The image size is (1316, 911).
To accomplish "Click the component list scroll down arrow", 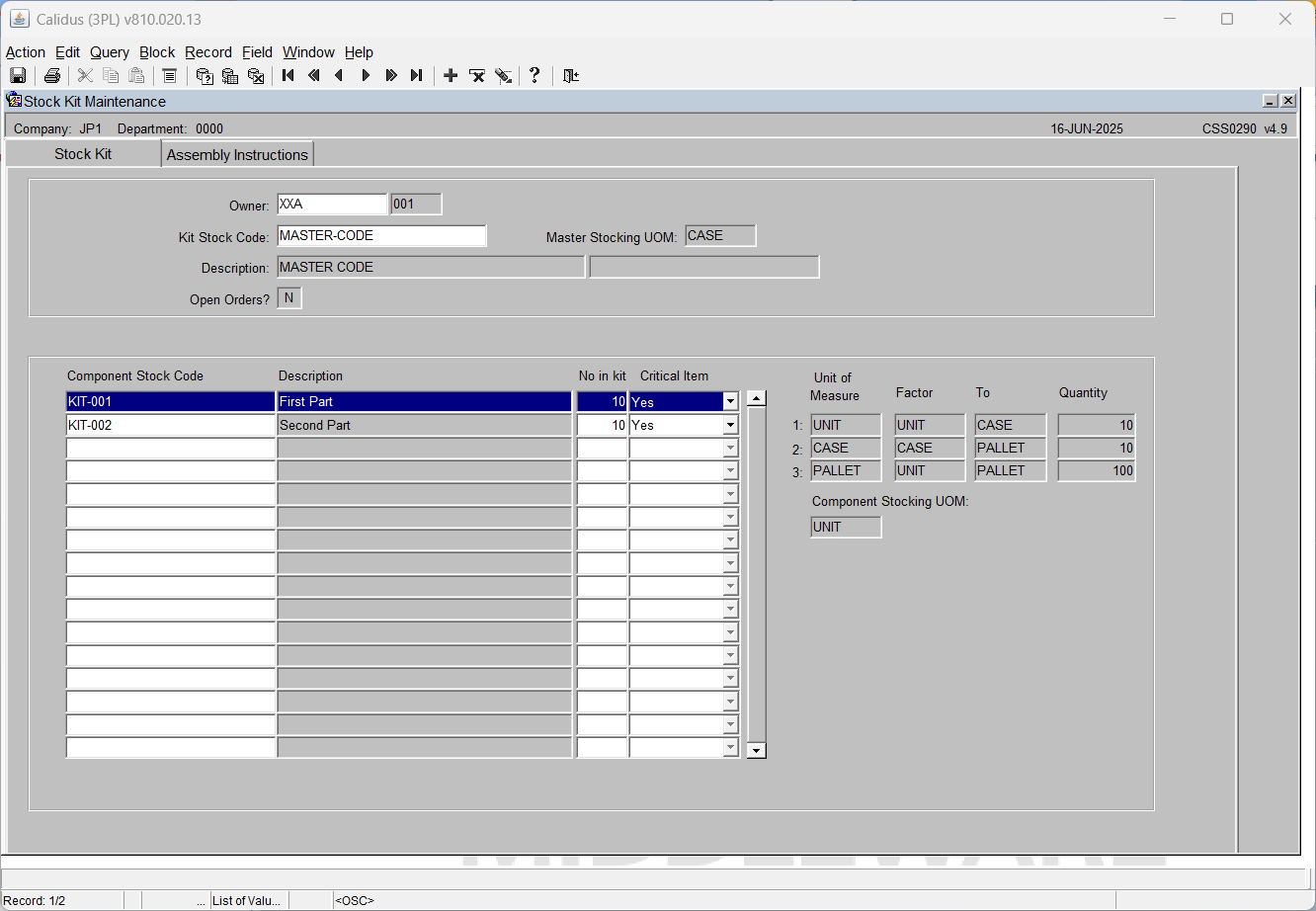I will 757,751.
